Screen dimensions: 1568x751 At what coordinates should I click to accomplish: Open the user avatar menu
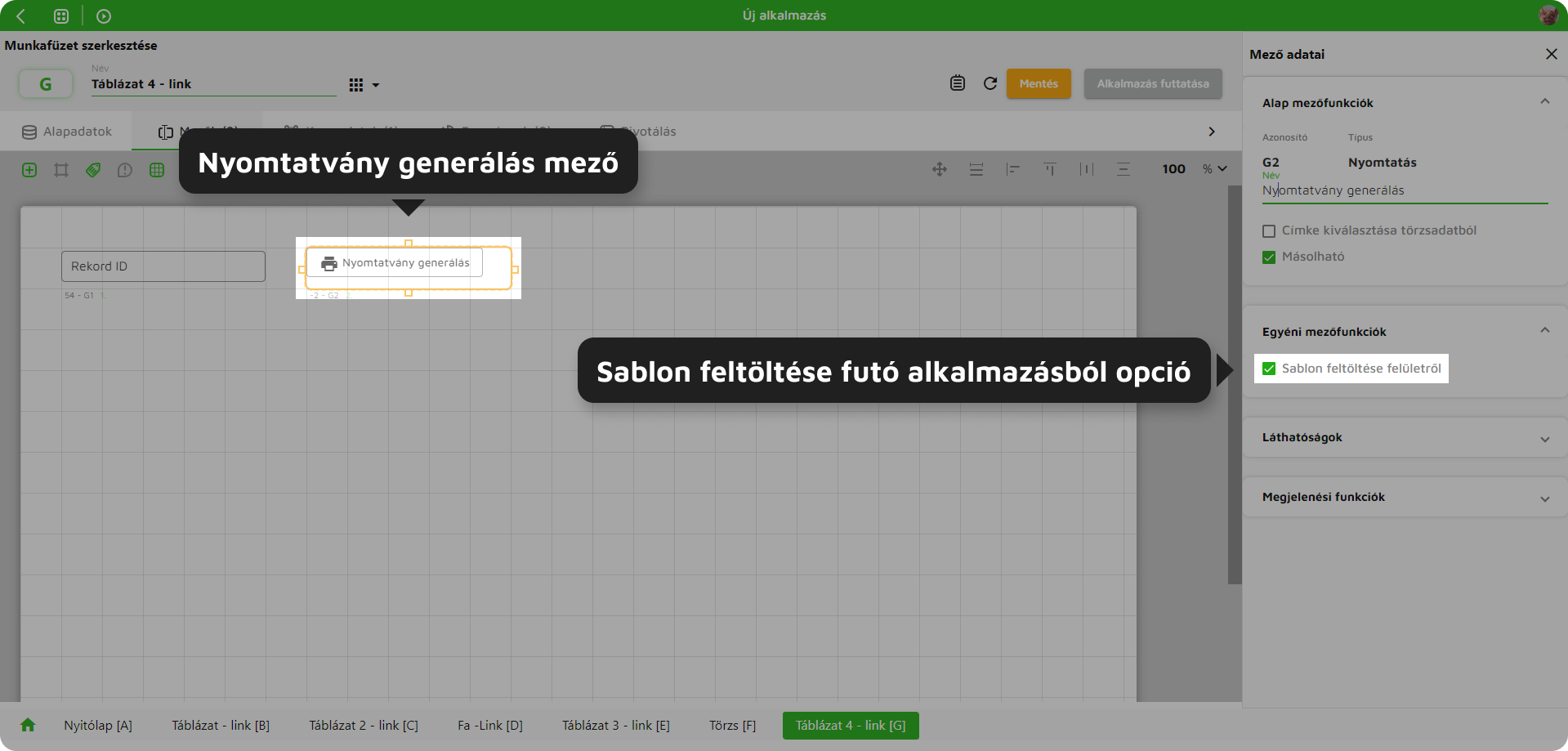(1548, 15)
